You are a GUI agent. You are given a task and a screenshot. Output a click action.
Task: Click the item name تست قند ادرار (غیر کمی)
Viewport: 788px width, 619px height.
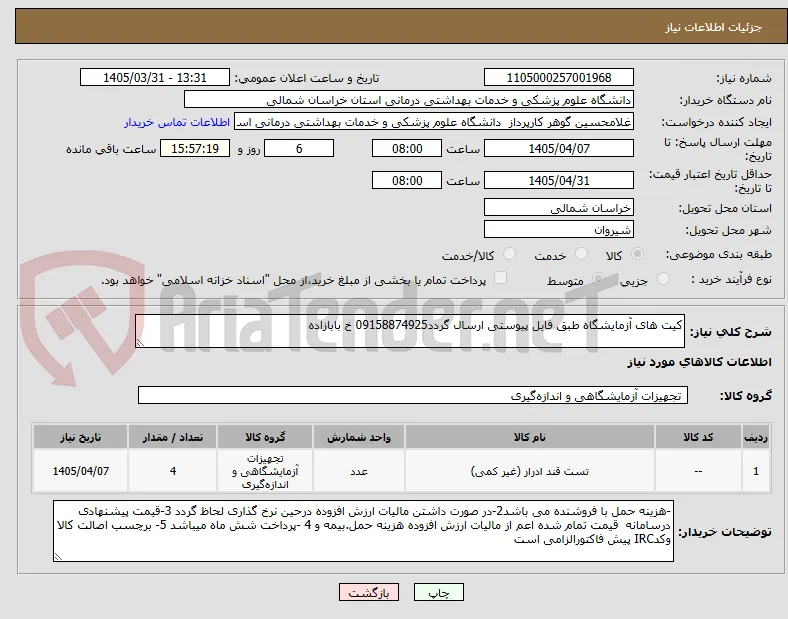coord(530,471)
